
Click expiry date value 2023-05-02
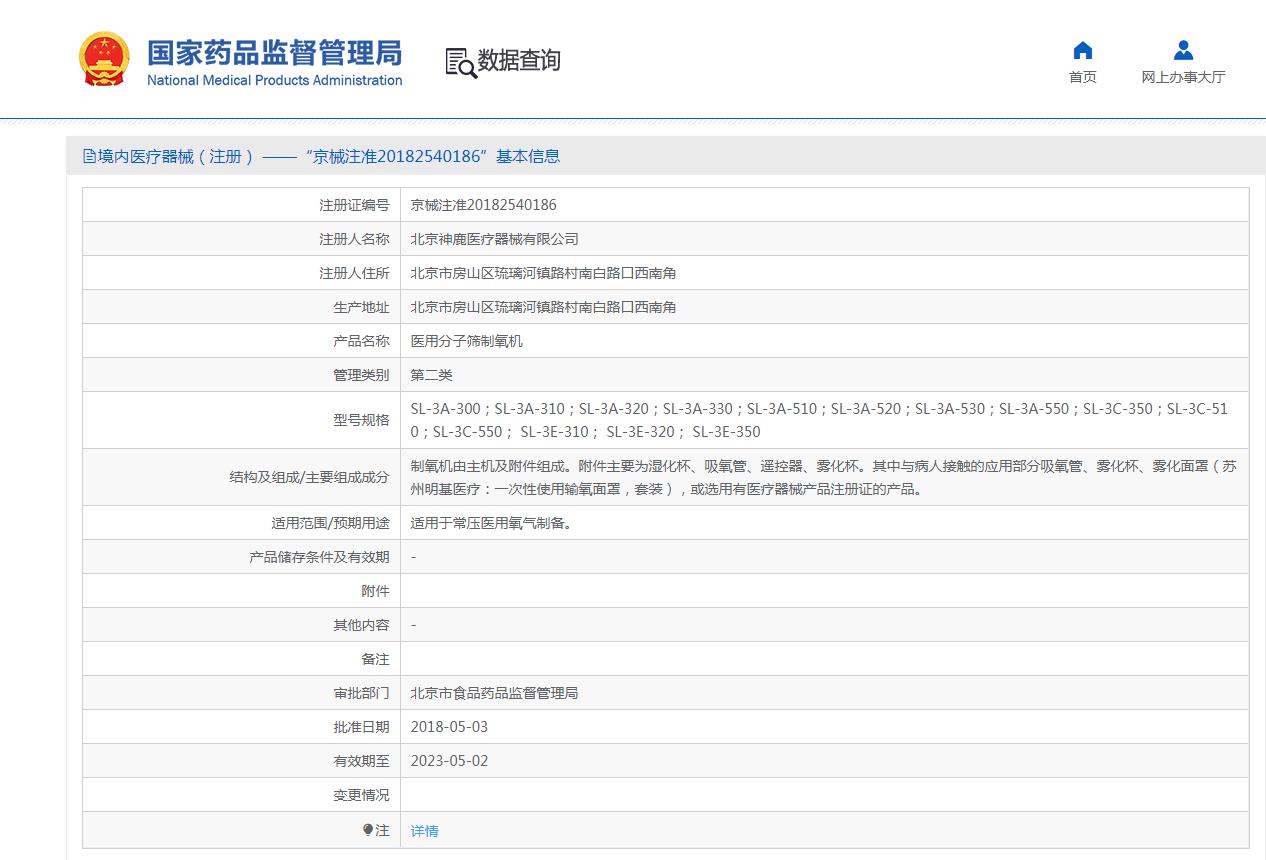coord(449,761)
